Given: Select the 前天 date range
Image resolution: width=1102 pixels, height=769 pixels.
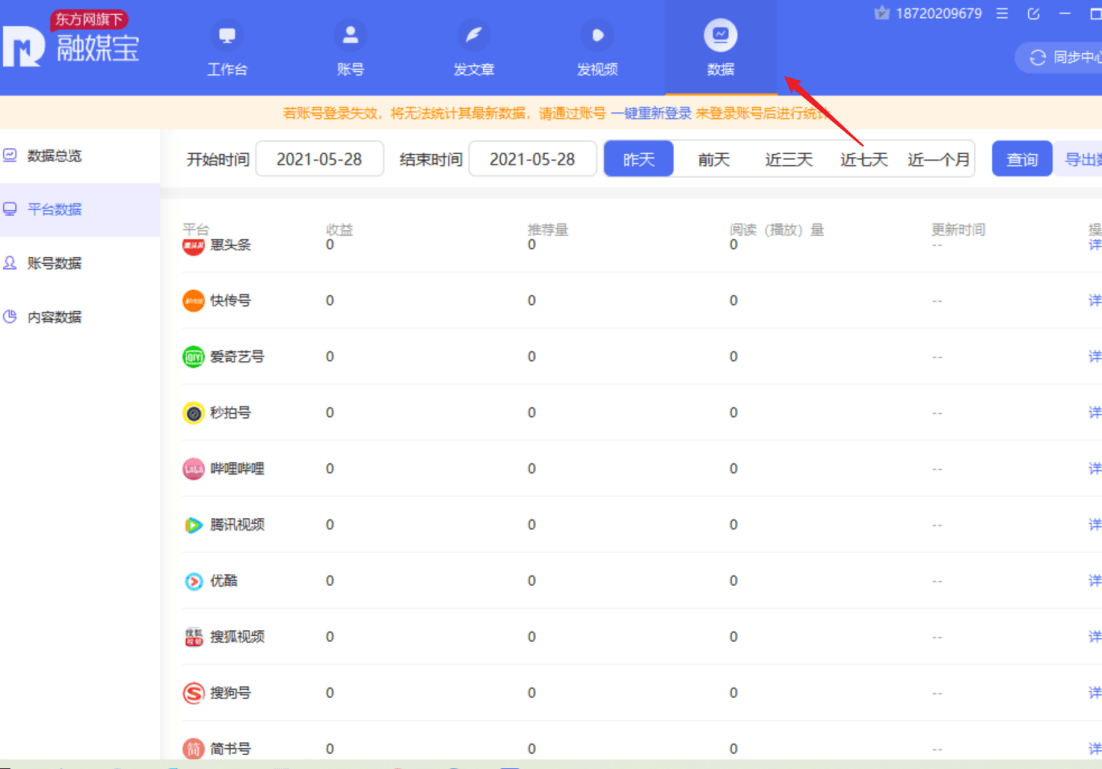Looking at the screenshot, I should (713, 160).
